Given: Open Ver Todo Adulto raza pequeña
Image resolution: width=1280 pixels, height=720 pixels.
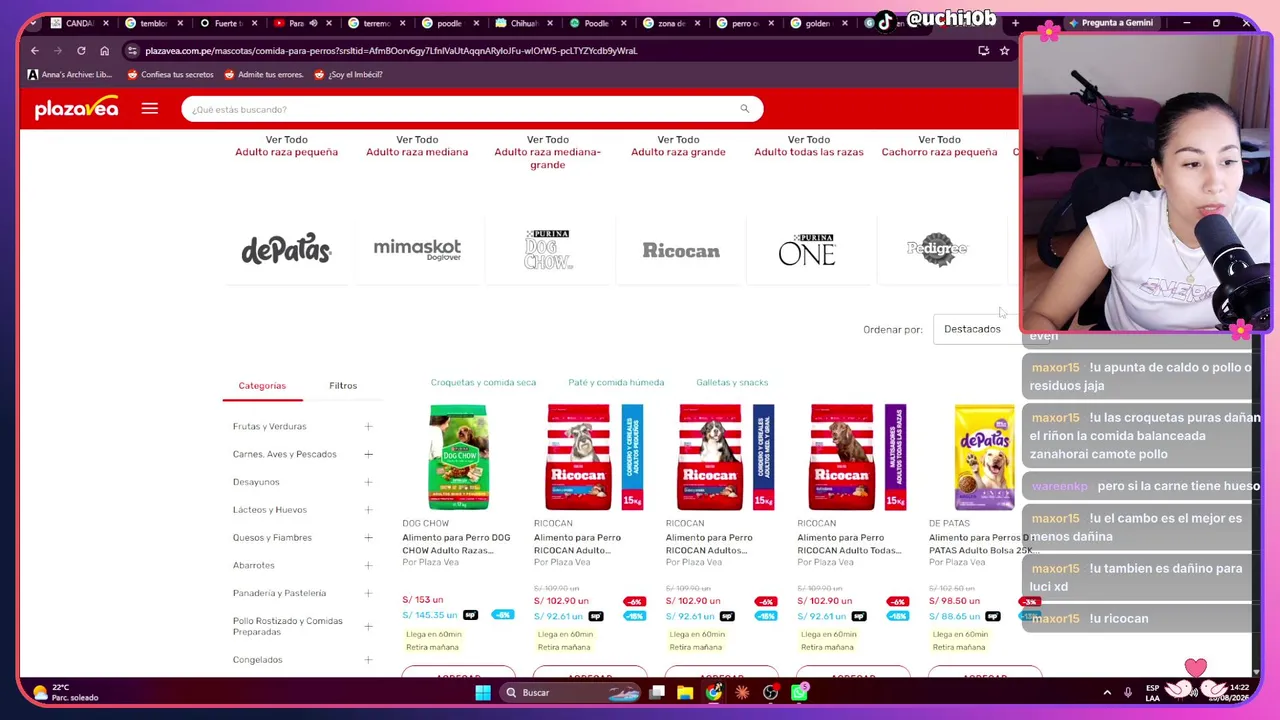Looking at the screenshot, I should (286, 146).
